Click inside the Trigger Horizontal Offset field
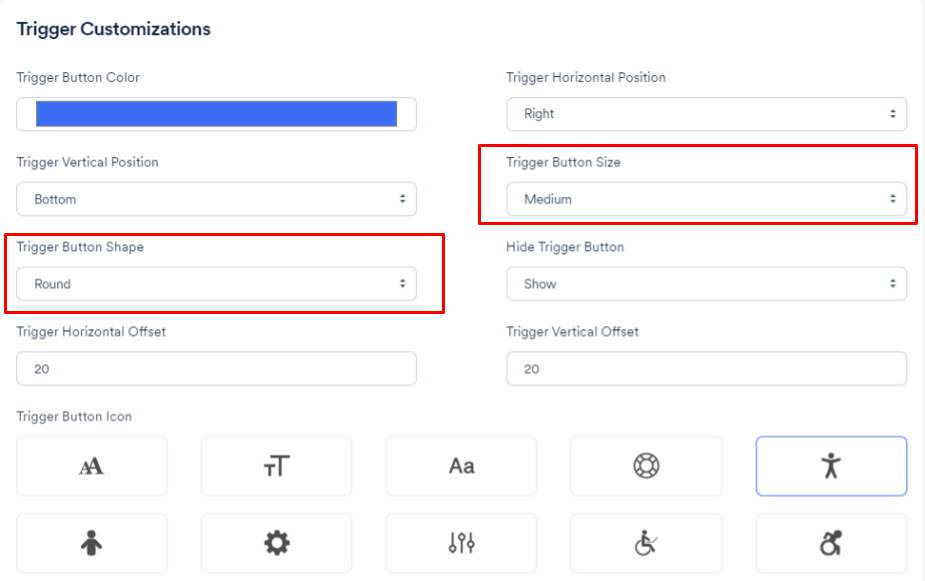Screen dimensions: 925x581 coord(216,368)
